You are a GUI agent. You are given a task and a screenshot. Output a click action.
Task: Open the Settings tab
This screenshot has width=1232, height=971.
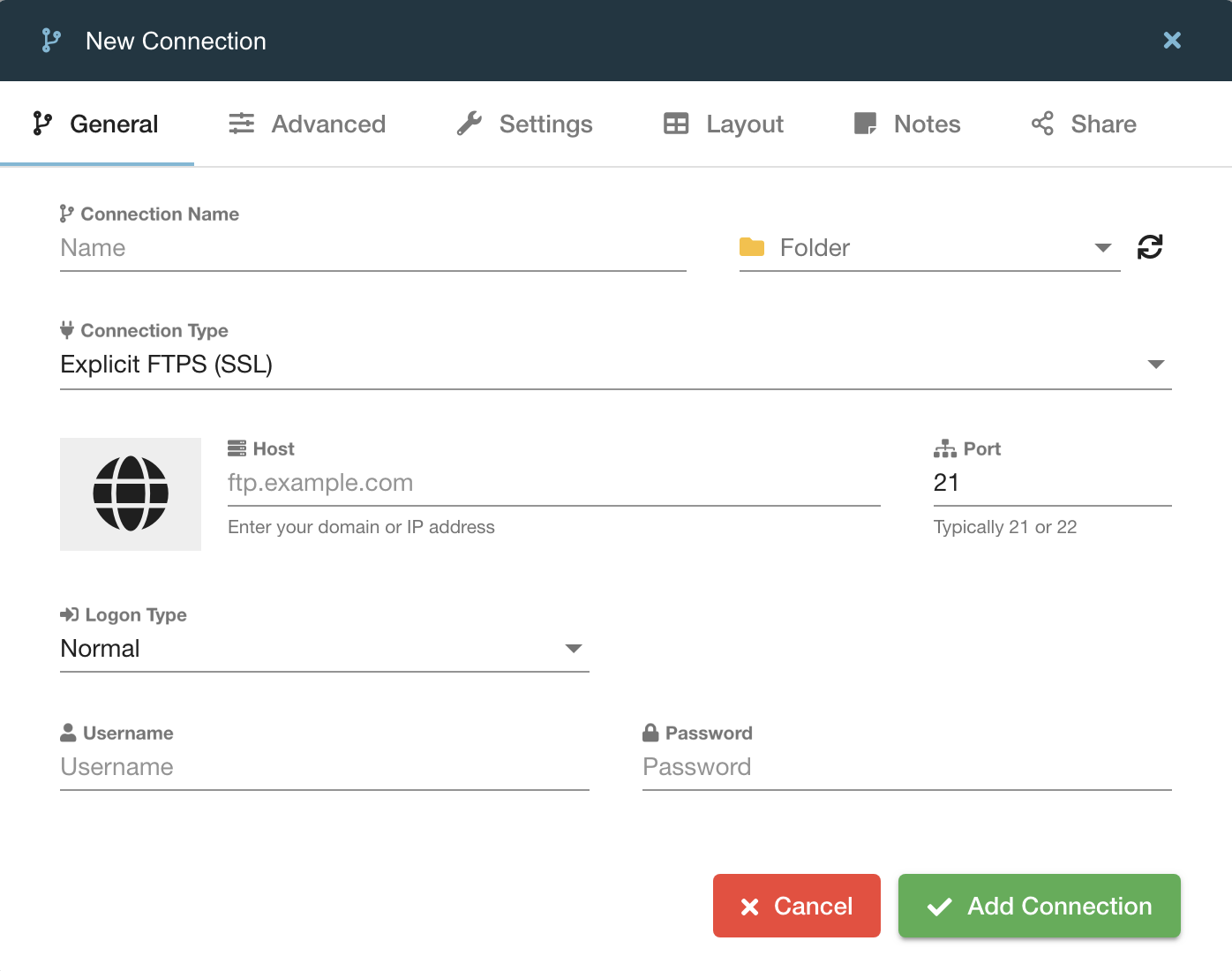[x=524, y=124]
